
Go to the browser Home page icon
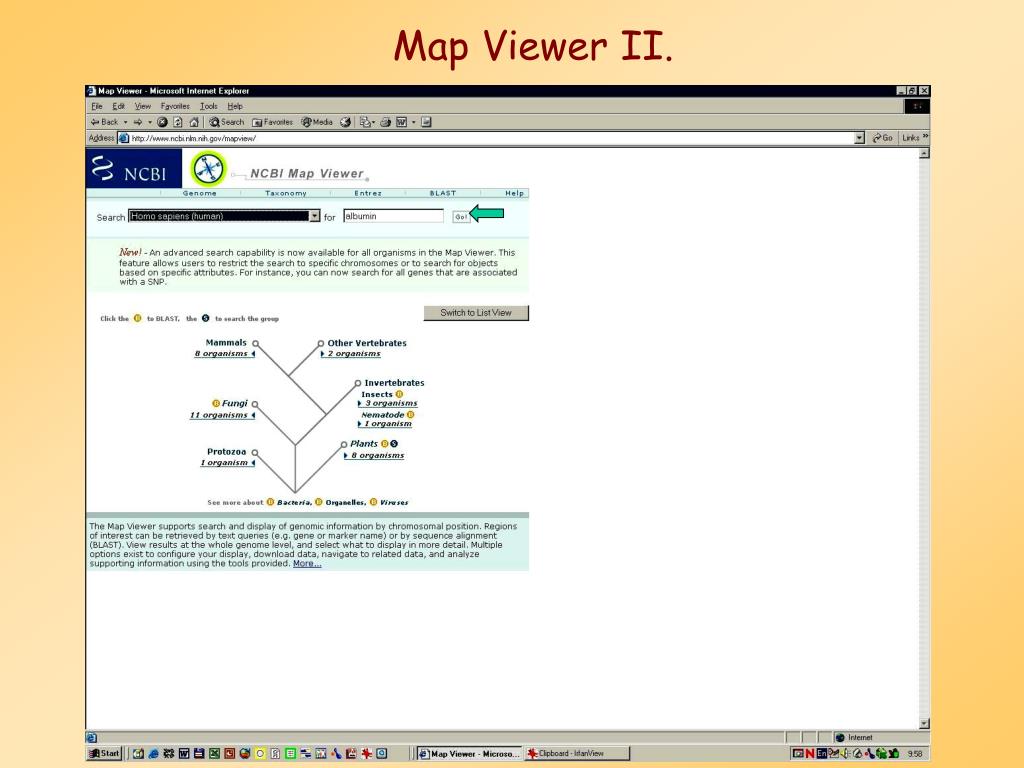194,122
